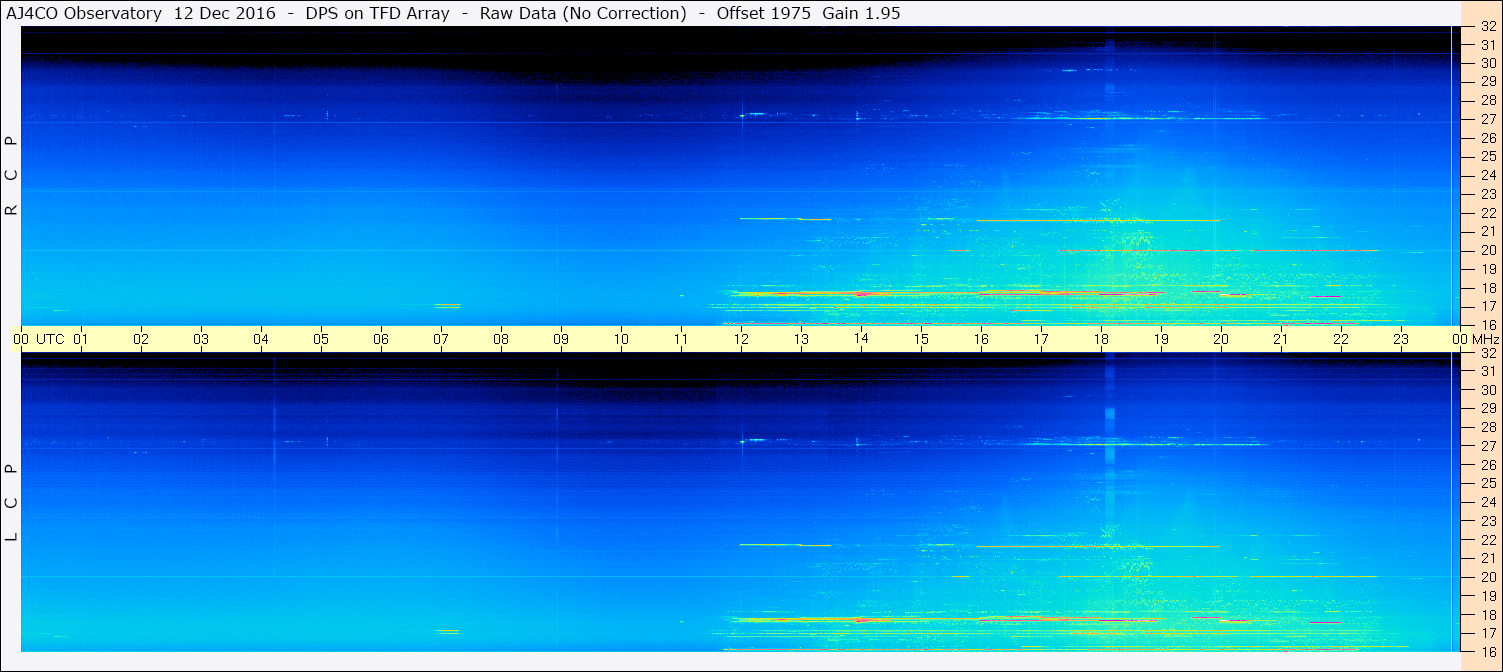1503x672 pixels.
Task: Click the 08 hour tick on time axis
Action: pyautogui.click(x=501, y=339)
